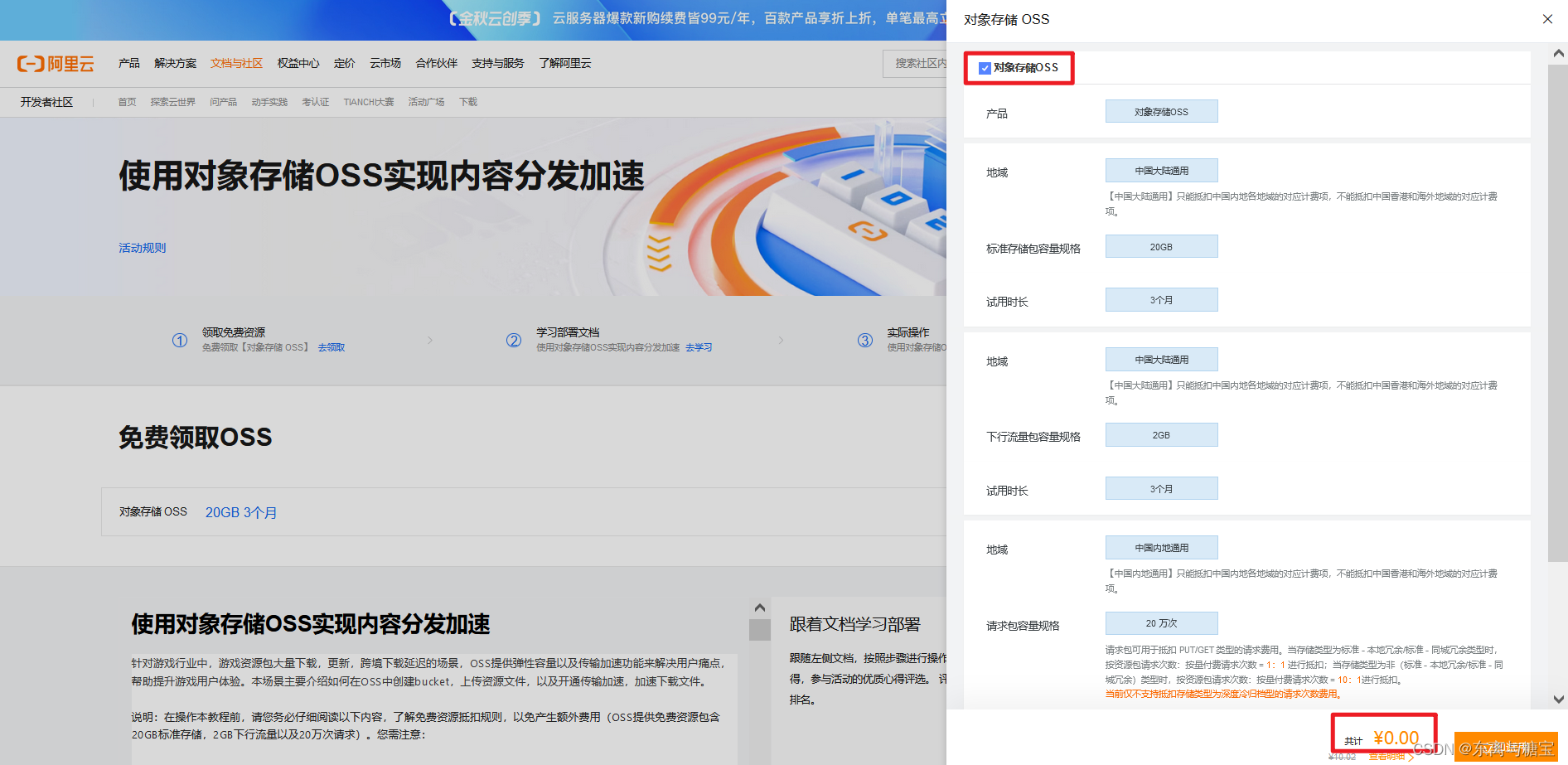Screen dimensions: 1568x765
Task: Click the Aliyun logo in the header
Action: 56,64
